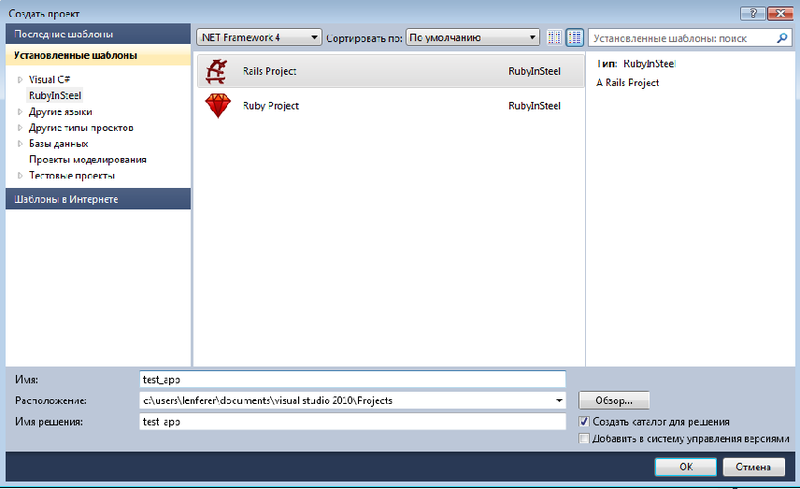The height and width of the screenshot is (489, 800).
Task: Expand the 'Другие языки' node
Action: pyautogui.click(x=20, y=112)
